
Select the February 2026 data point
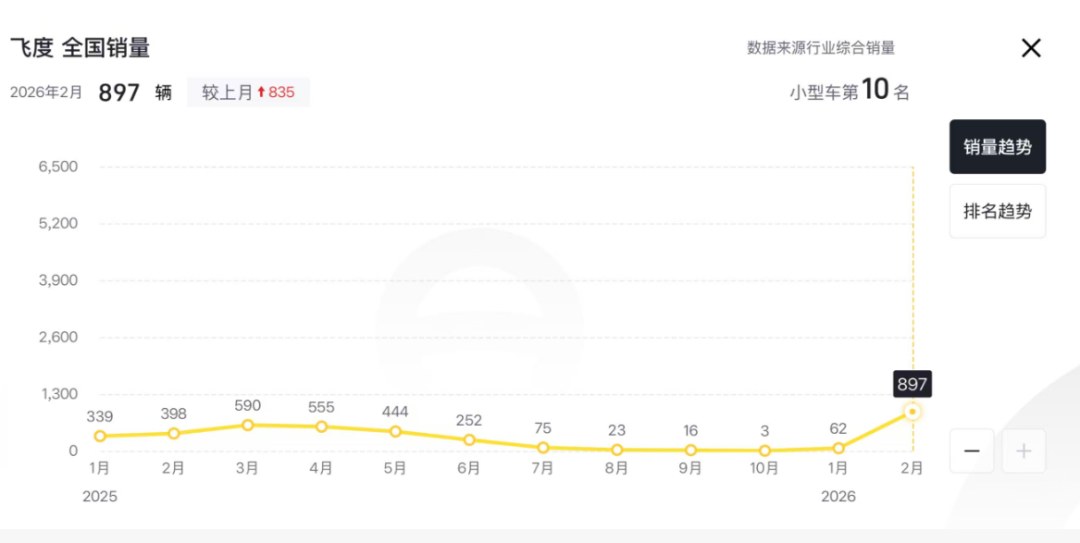[912, 412]
